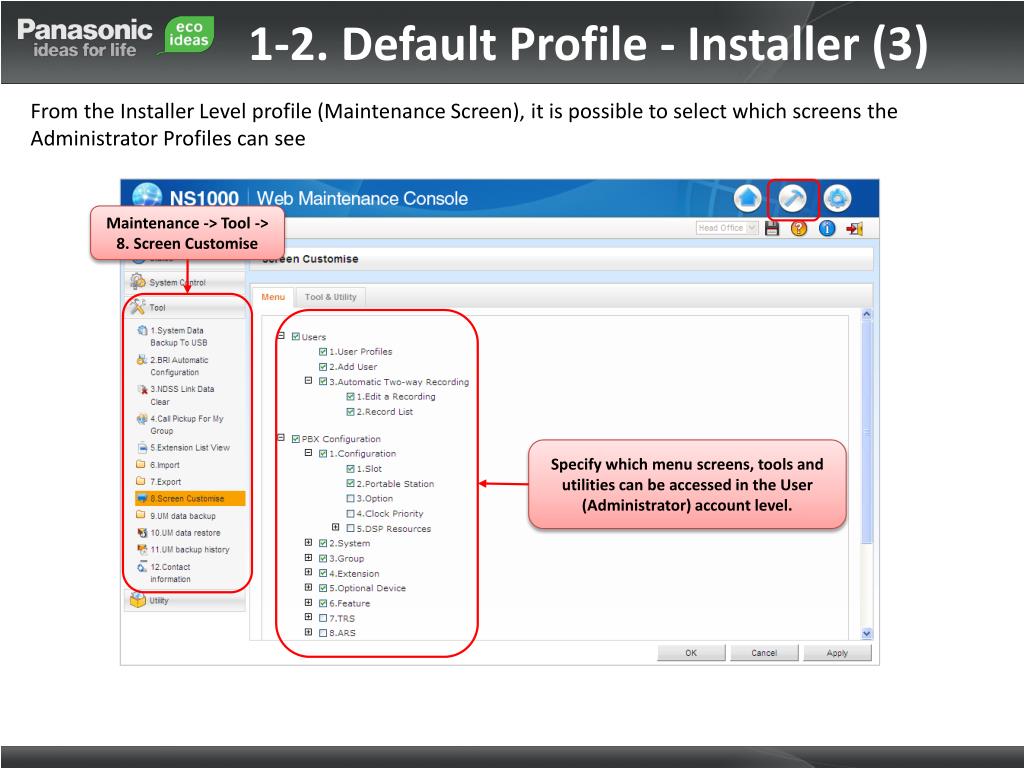The height and width of the screenshot is (768, 1024).
Task: Toggle 3.Automatic Two-way Recording checkbox
Action: (x=323, y=382)
